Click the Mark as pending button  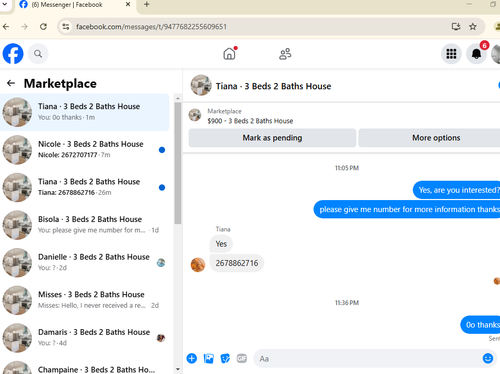[x=272, y=138]
